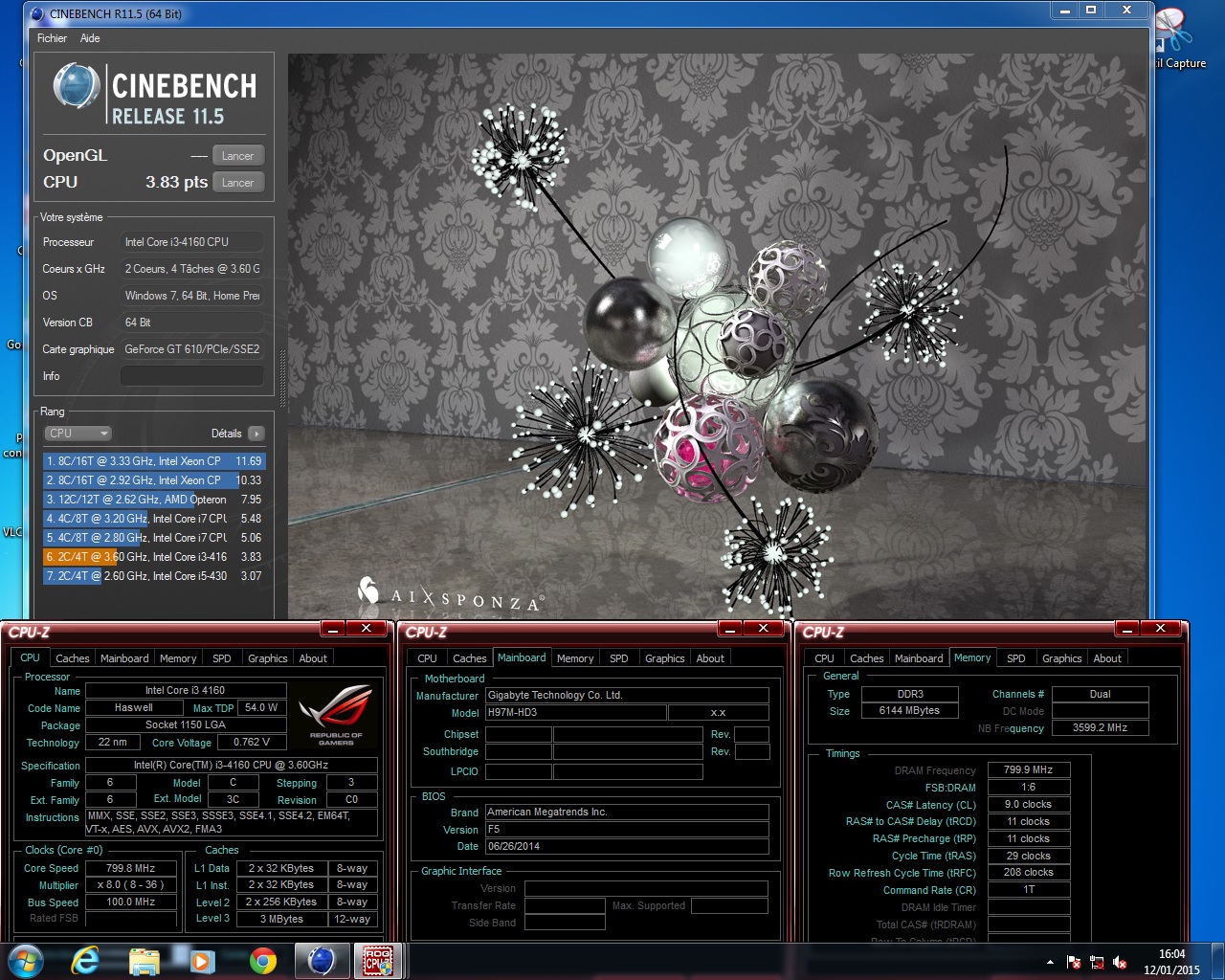The image size is (1225, 980).
Task: Select ranking row 8C/16T @ 3.33 GHz
Action: (153, 461)
